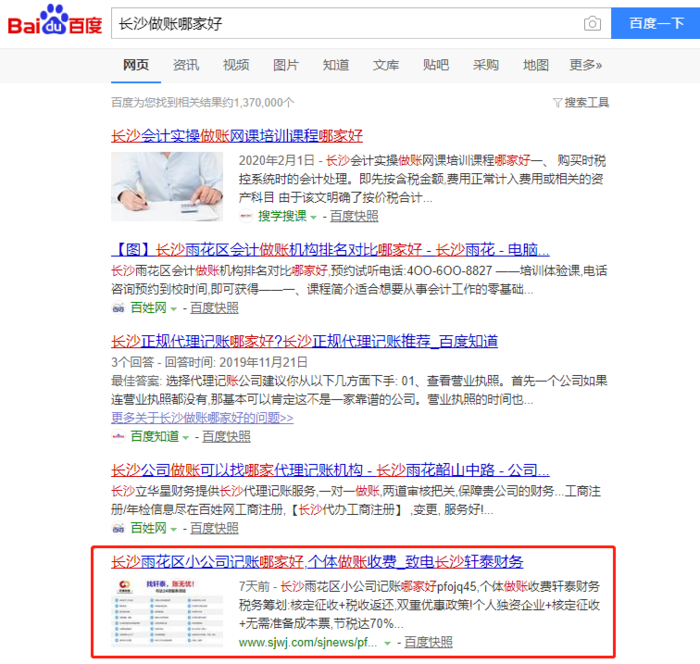The image size is (700, 664).
Task: Click the 百度一下 search button
Action: click(x=655, y=23)
